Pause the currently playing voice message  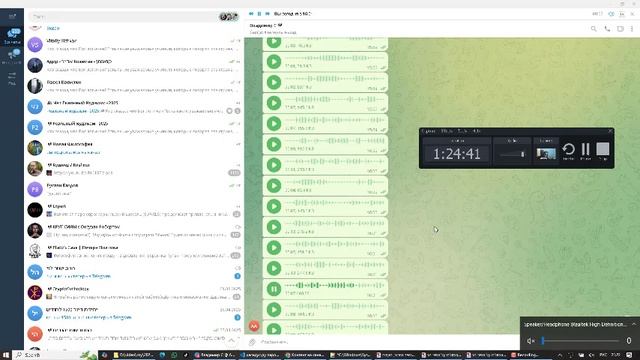tap(274, 289)
